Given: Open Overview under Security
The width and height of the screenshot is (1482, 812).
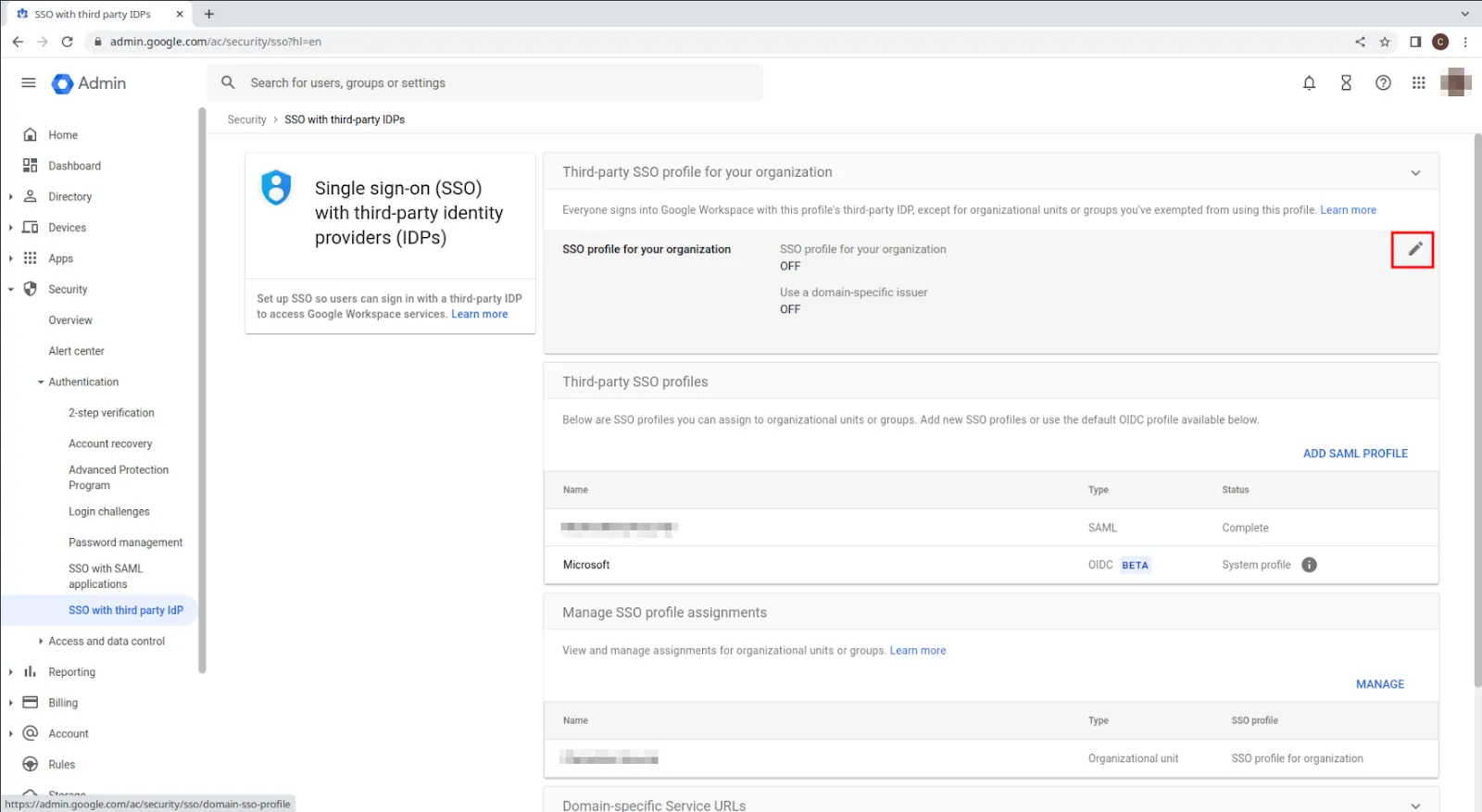Looking at the screenshot, I should (70, 320).
